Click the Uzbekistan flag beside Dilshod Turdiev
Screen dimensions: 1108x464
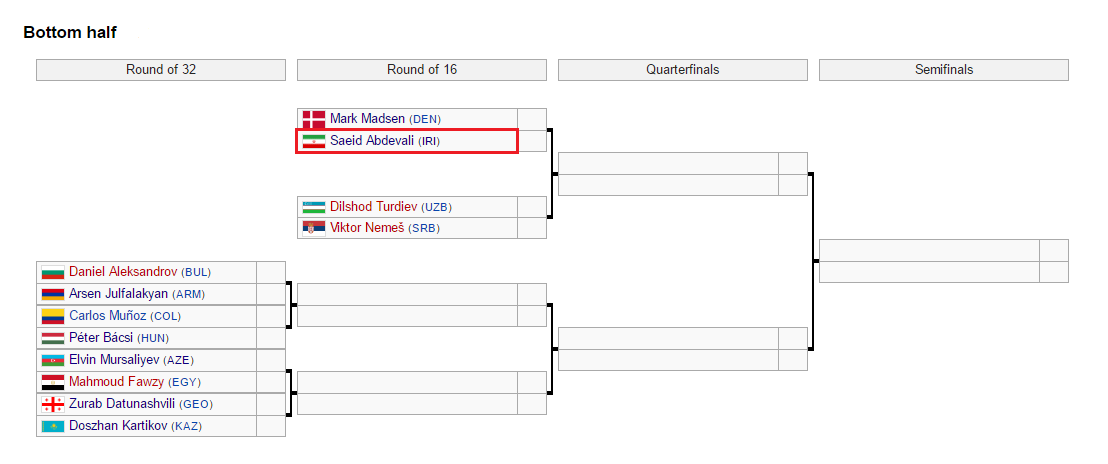[313, 207]
